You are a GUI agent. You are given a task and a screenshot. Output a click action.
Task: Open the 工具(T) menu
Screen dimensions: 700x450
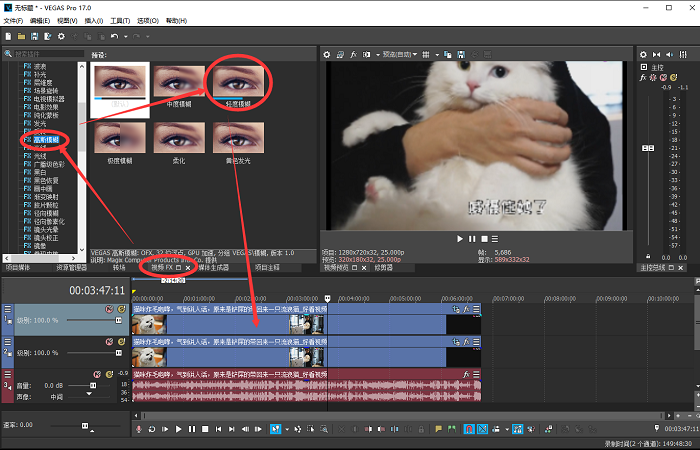(x=119, y=20)
